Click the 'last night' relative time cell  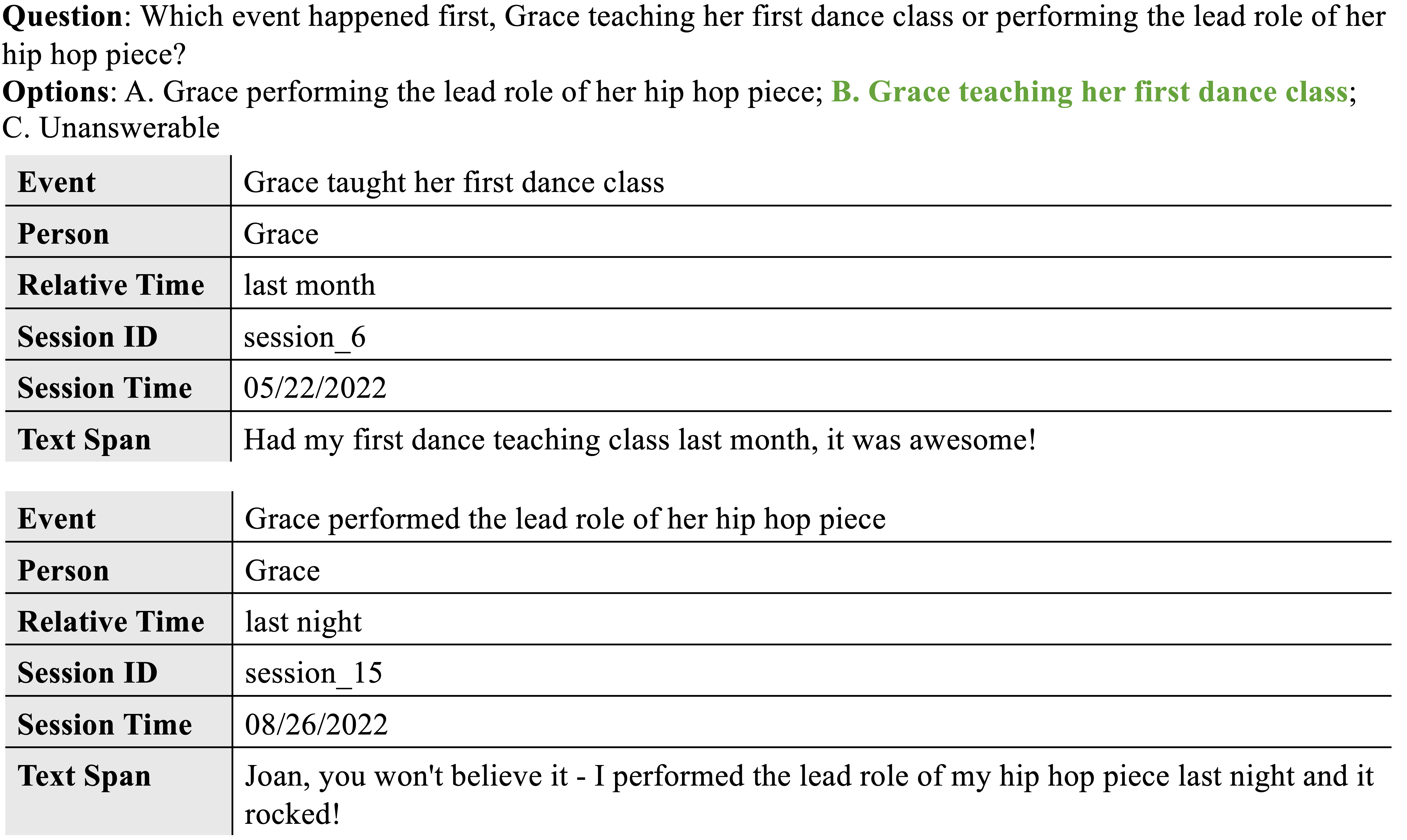(303, 622)
